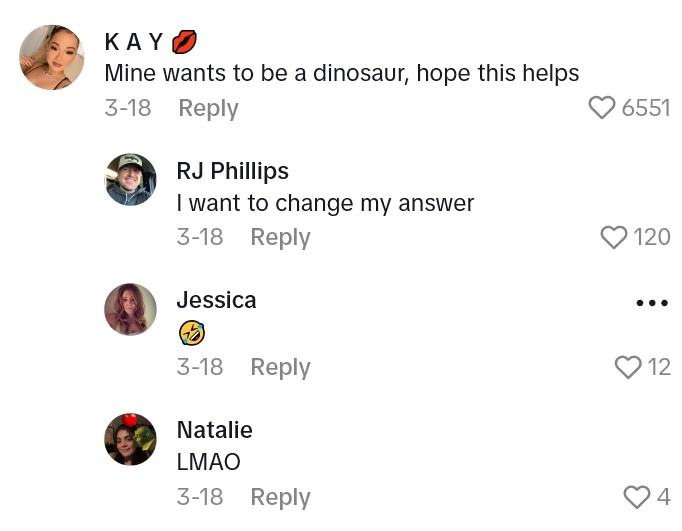Select the laughing emoji in Jessica's reply
682x531 pixels.
point(191,333)
